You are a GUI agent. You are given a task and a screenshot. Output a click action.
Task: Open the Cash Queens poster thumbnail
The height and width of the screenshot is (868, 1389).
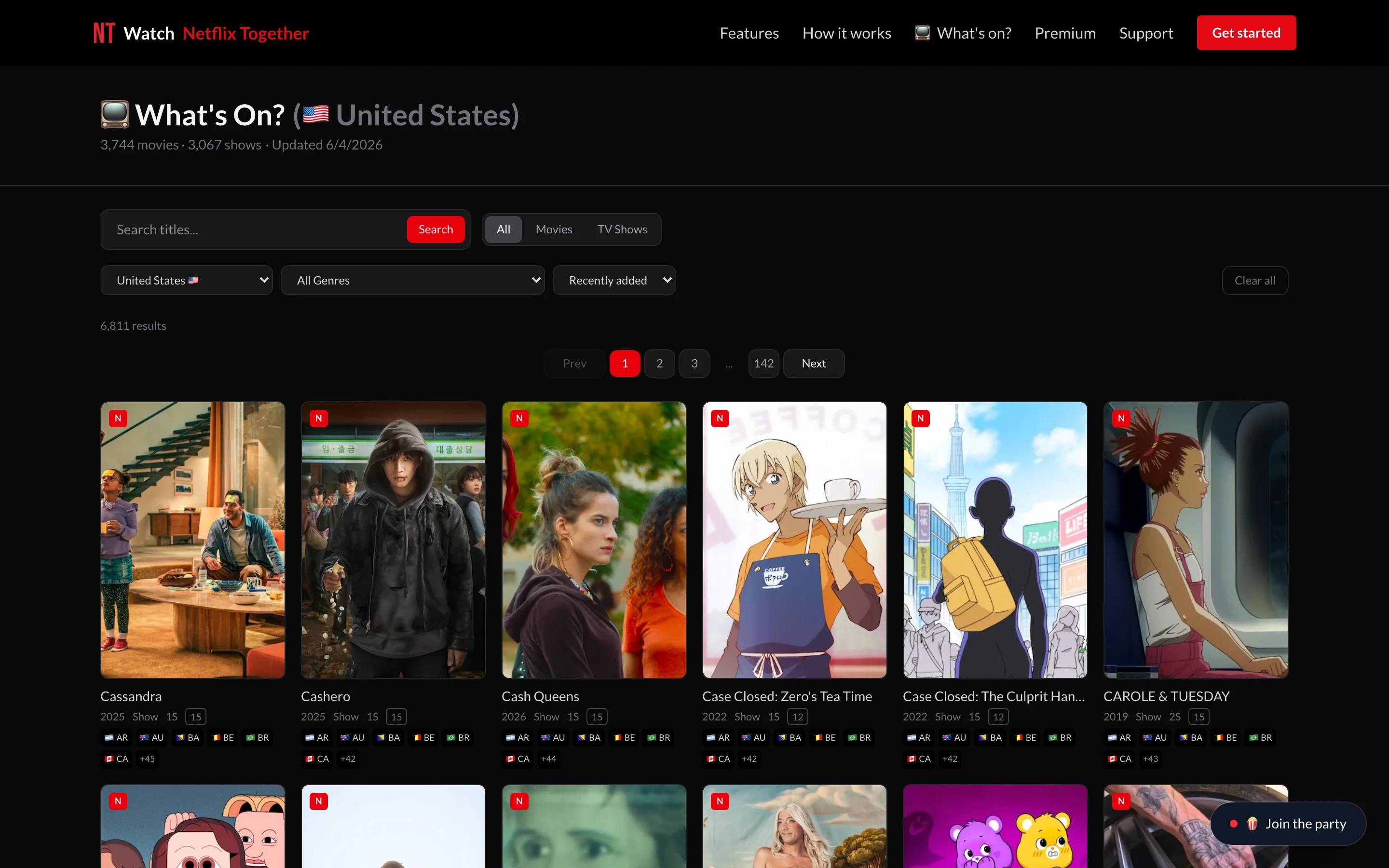click(594, 540)
